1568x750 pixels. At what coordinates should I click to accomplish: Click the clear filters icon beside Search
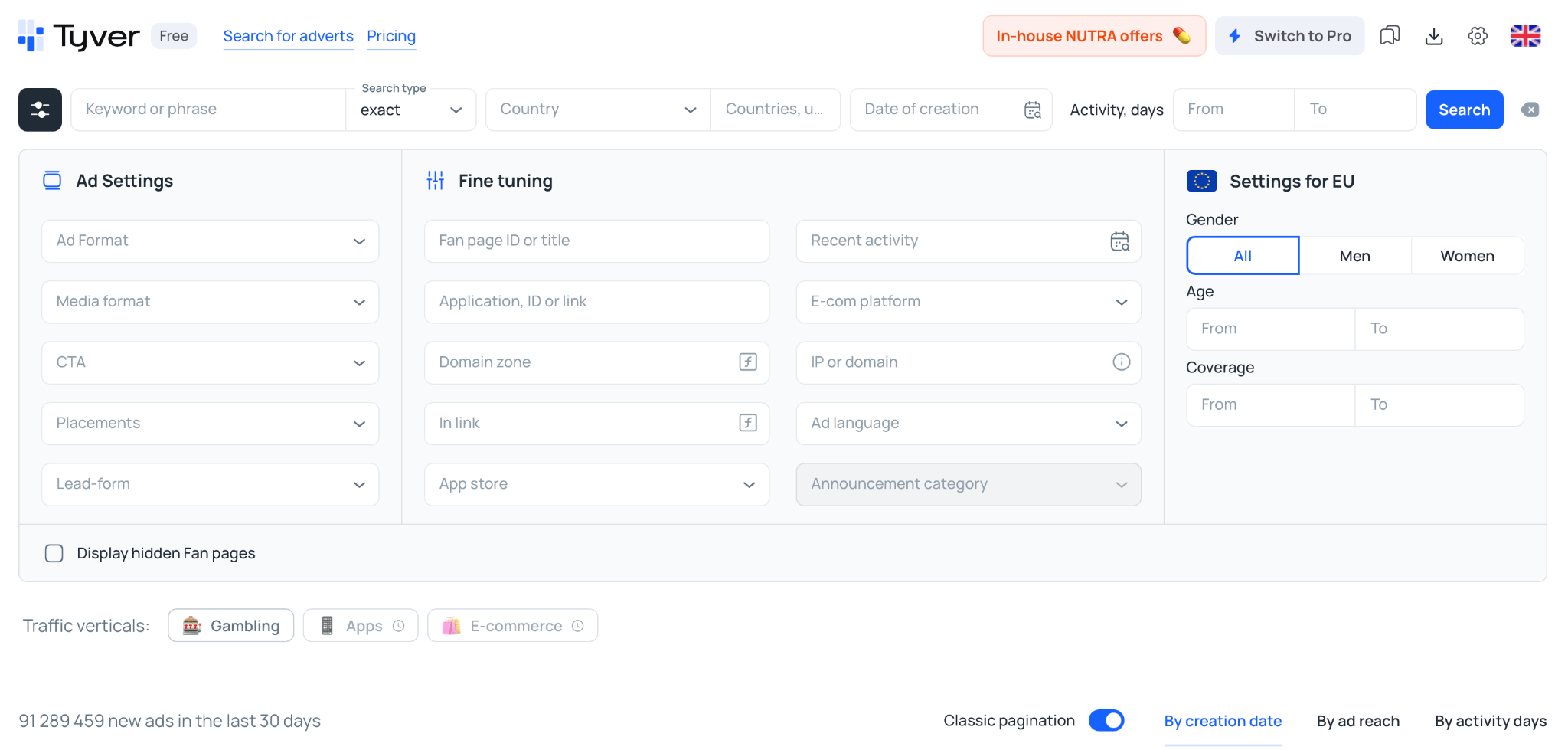pos(1530,110)
